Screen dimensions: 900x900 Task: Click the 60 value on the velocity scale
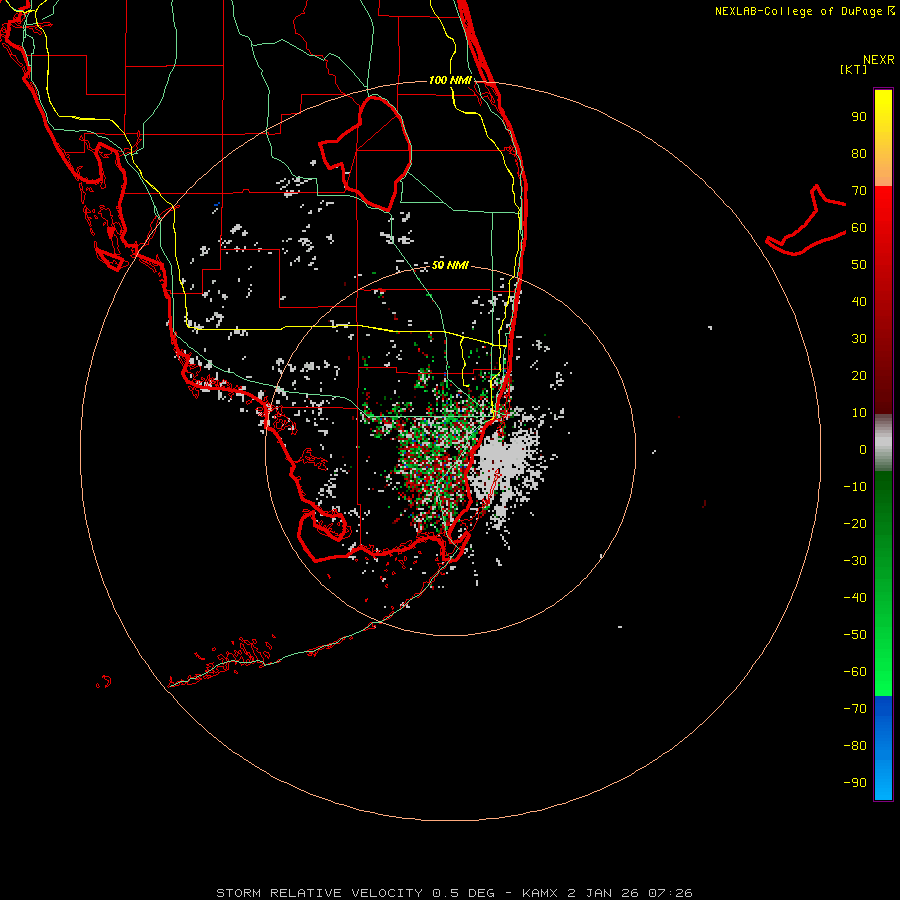859,228
